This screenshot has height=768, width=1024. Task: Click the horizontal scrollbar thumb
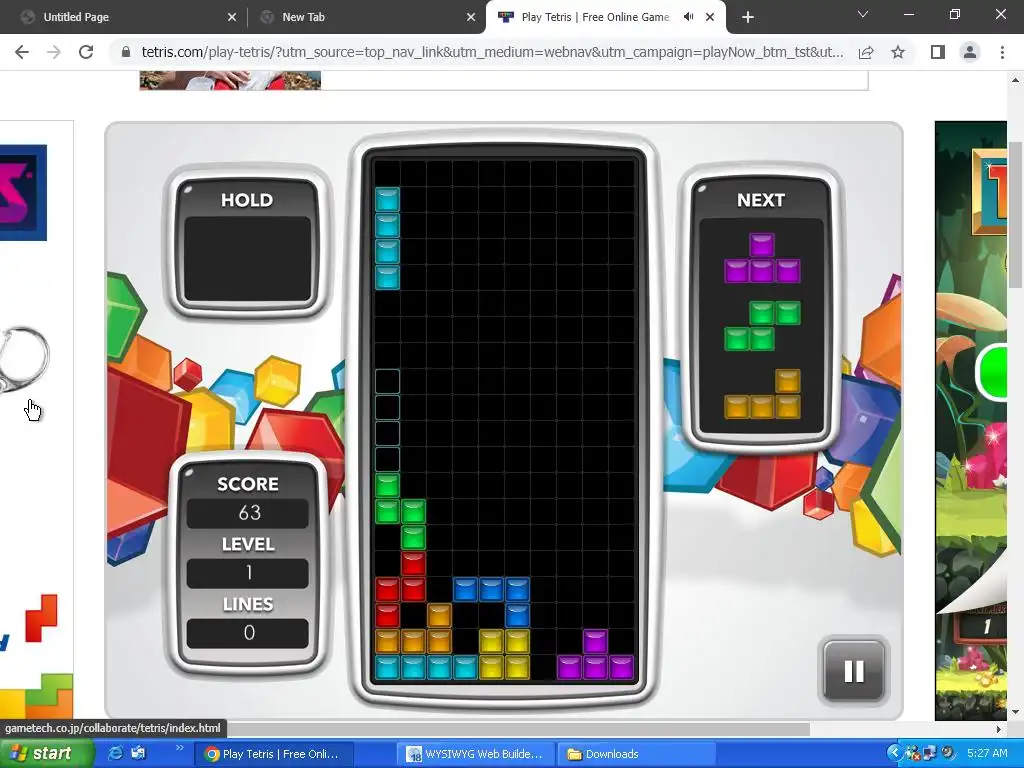[x=518, y=729]
